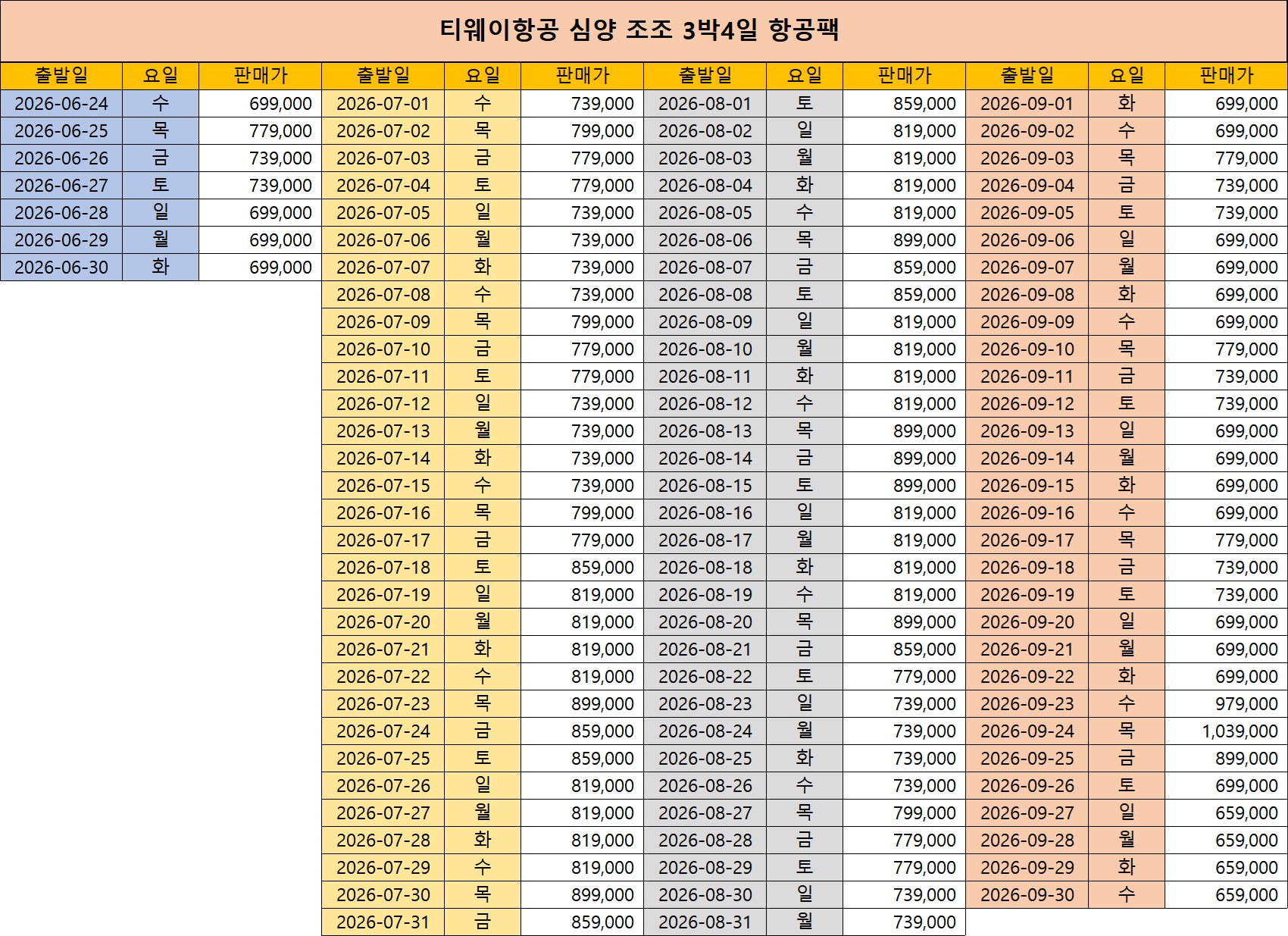Click the price next to 2026-07-31

pyautogui.click(x=582, y=922)
